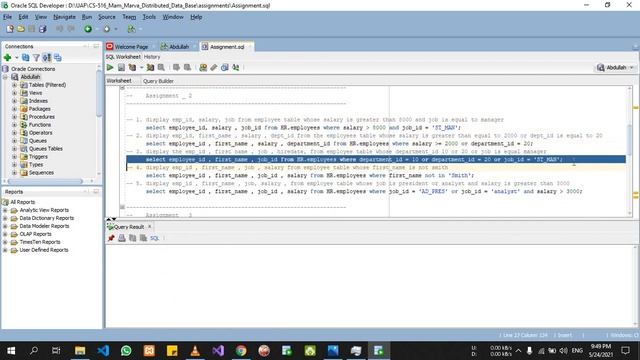Click the New file icon in main toolbar
640x360 pixels.
click(10, 29)
